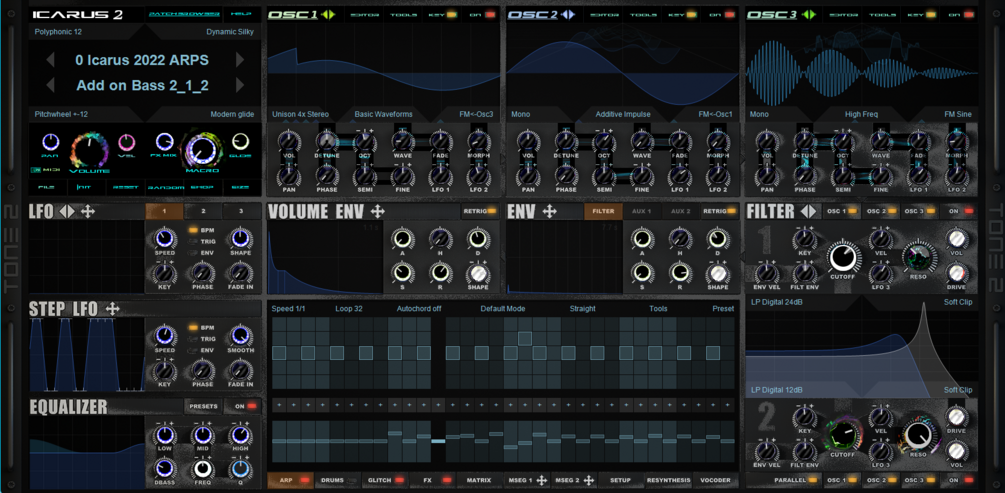Click the VOLUME ENV four-way move icon
Screen dimensions: 1005x493
pos(378,212)
